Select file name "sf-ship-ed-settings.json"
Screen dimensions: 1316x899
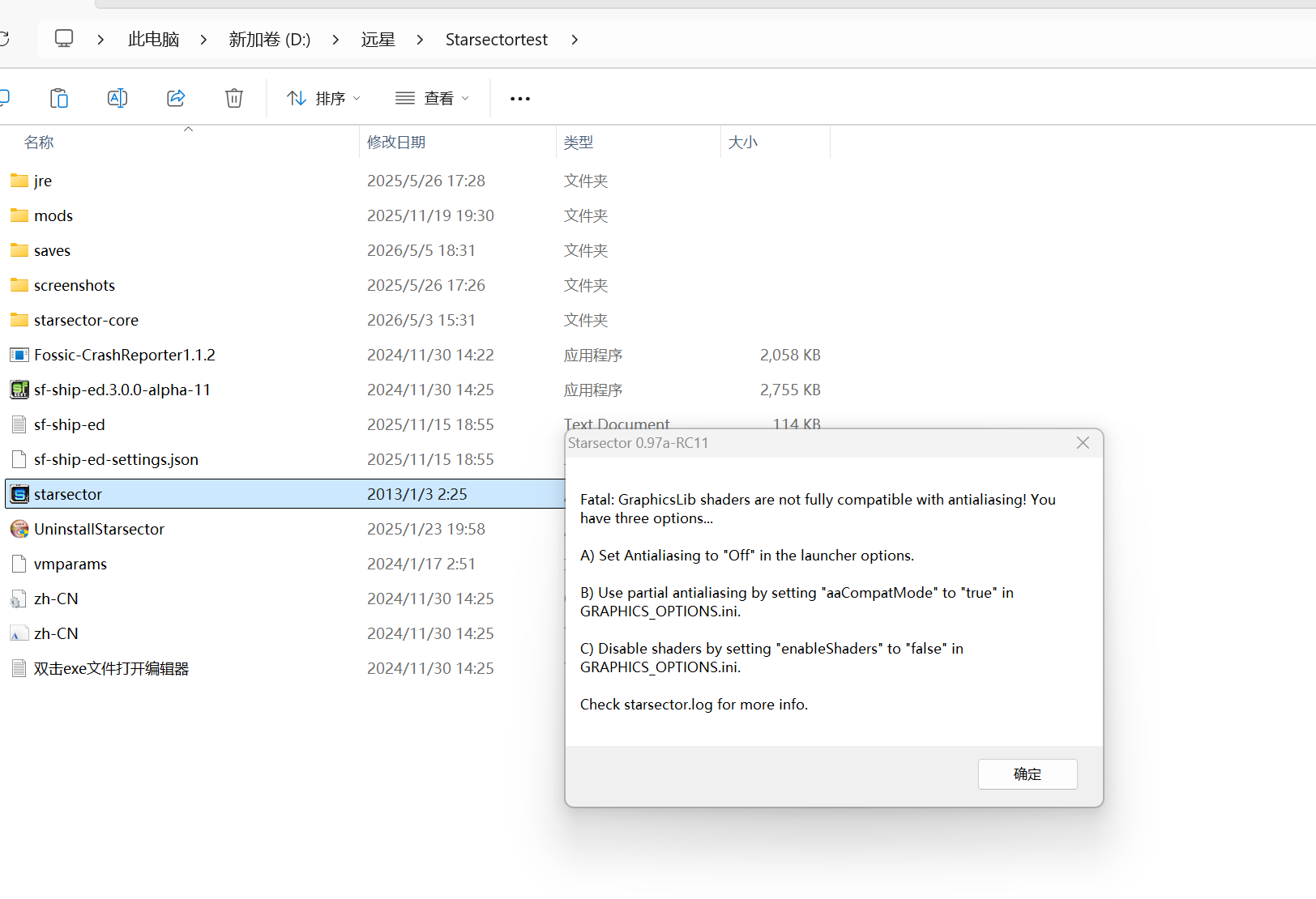tap(116, 459)
